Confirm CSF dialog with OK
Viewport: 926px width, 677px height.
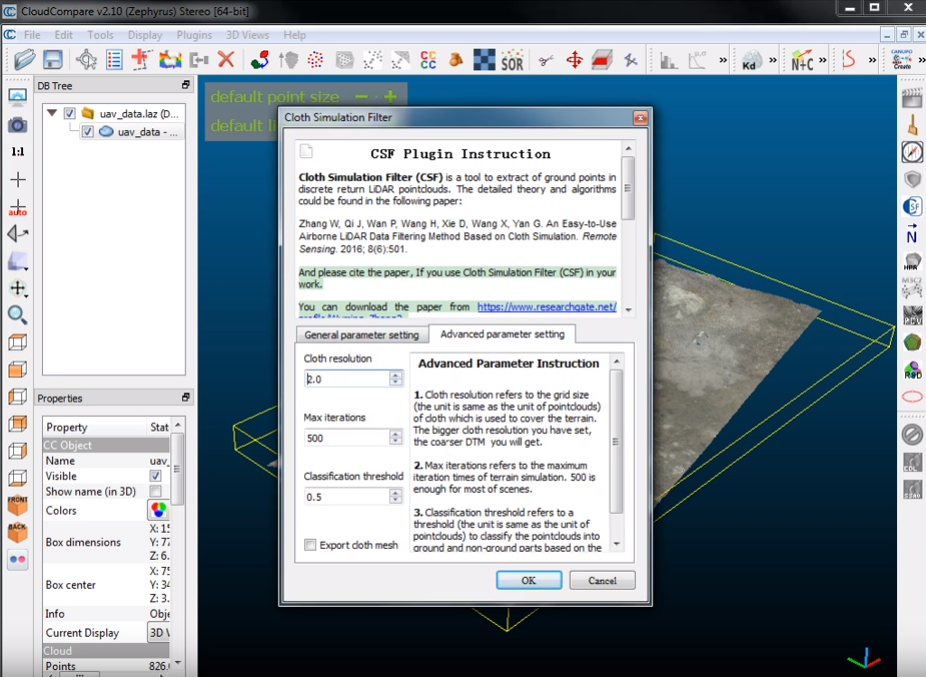529,580
